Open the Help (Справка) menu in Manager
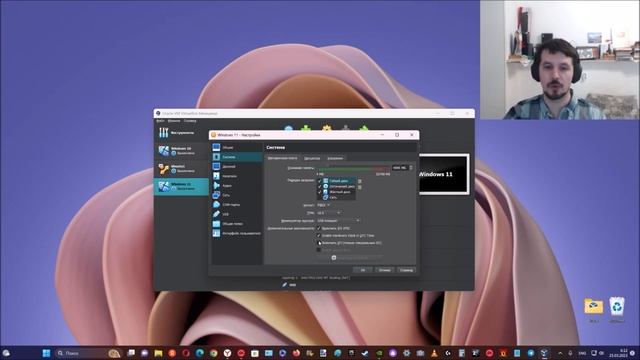Screen dimensions: 640x360 [x=190, y=121]
